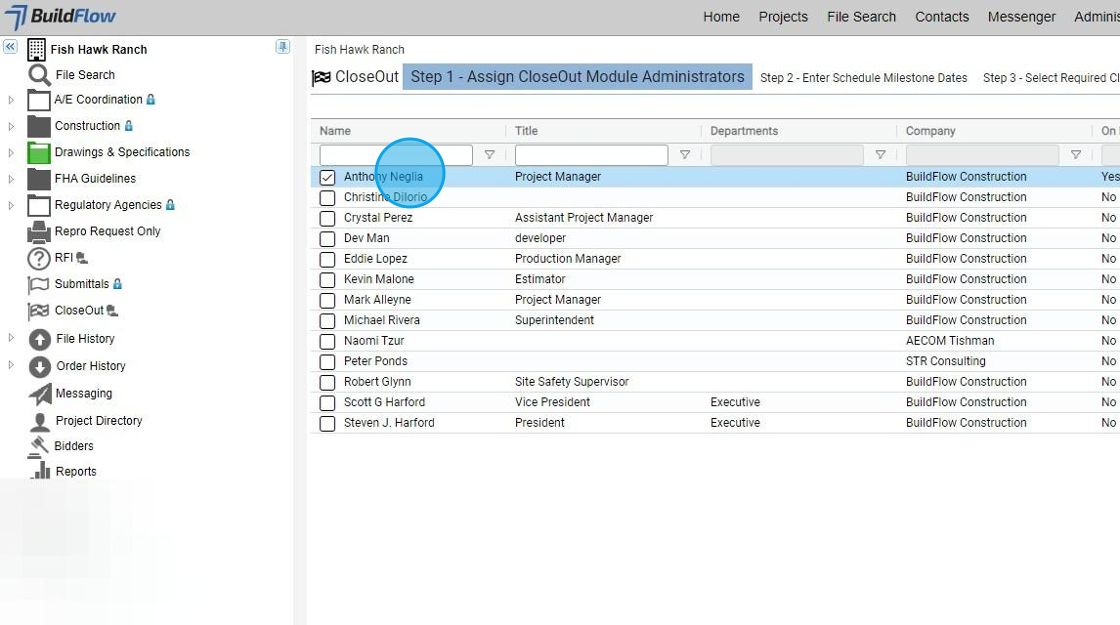Expand the Drawings & Specifications tree node
The height and width of the screenshot is (625, 1120).
(11, 153)
